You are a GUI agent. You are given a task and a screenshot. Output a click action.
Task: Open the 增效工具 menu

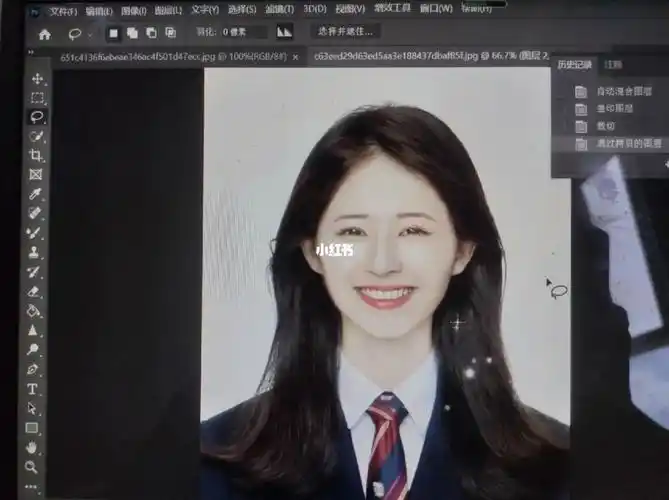(x=392, y=8)
